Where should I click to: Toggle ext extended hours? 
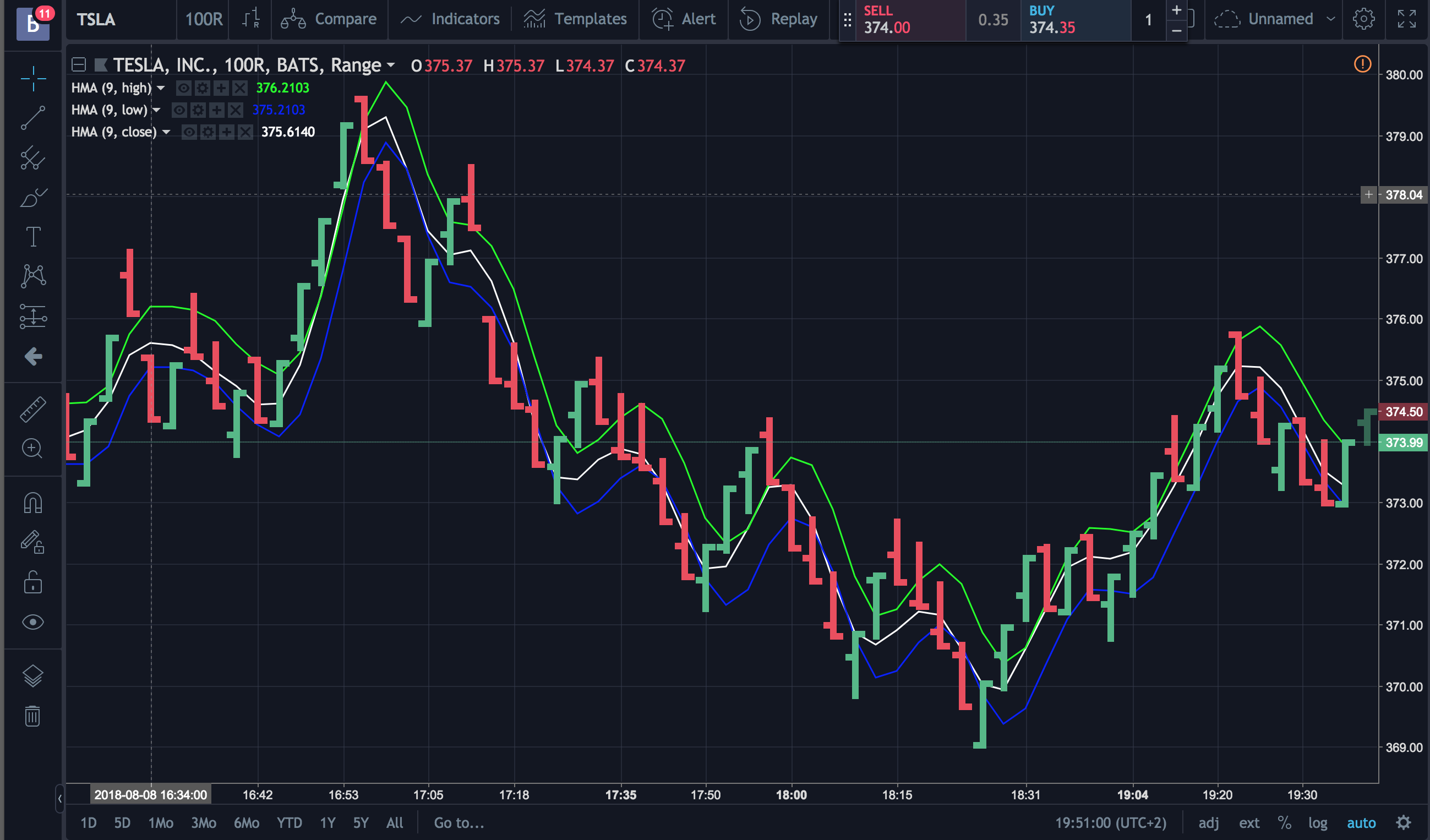click(x=1248, y=823)
